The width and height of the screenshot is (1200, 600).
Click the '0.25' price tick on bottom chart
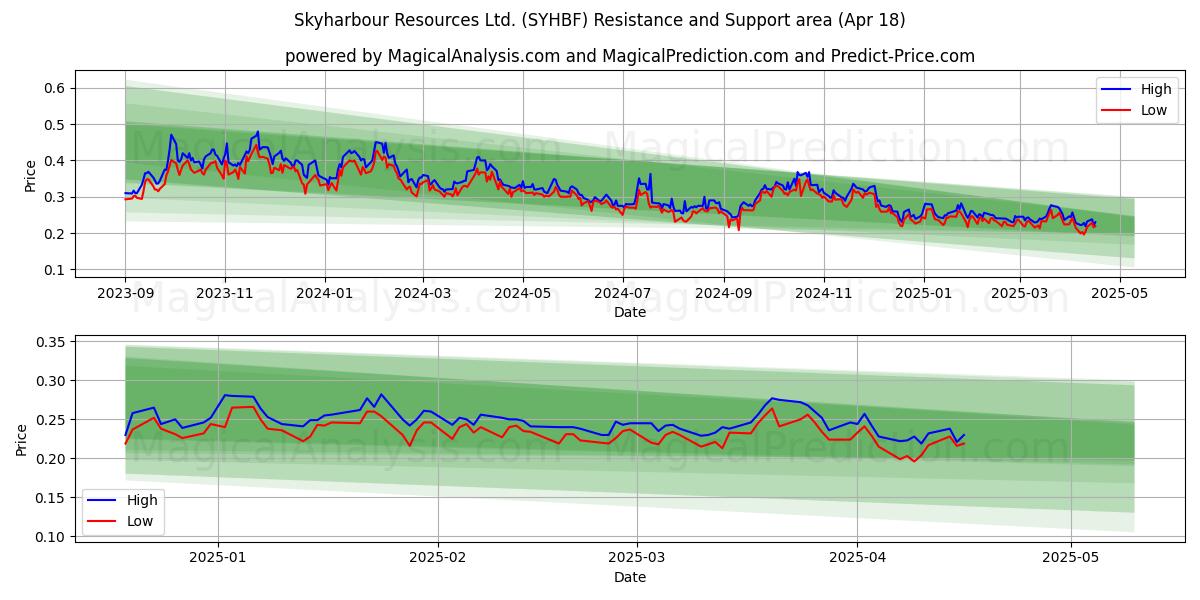pyautogui.click(x=52, y=420)
